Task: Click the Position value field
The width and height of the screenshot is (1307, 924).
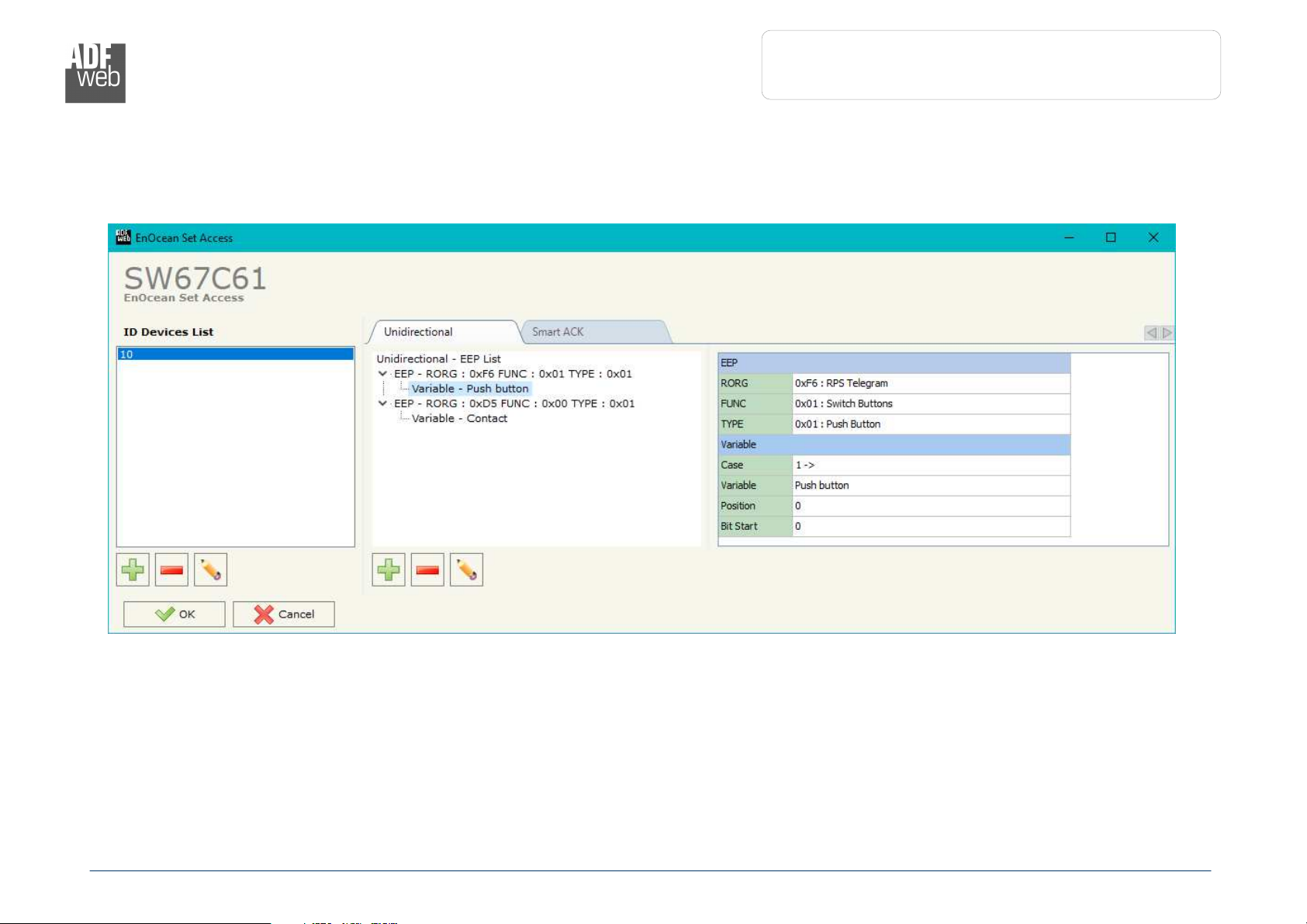Action: click(931, 505)
